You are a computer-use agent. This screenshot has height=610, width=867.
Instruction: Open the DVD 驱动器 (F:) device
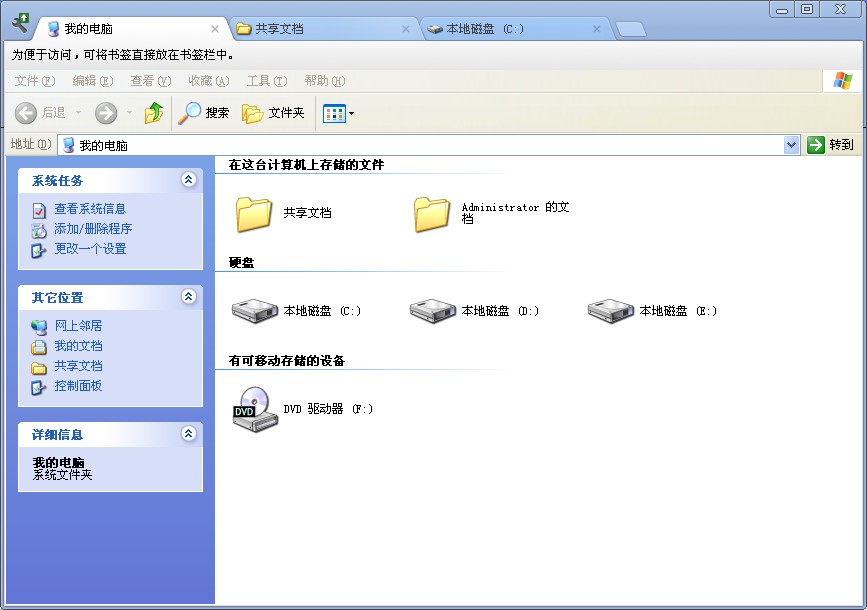(x=254, y=410)
